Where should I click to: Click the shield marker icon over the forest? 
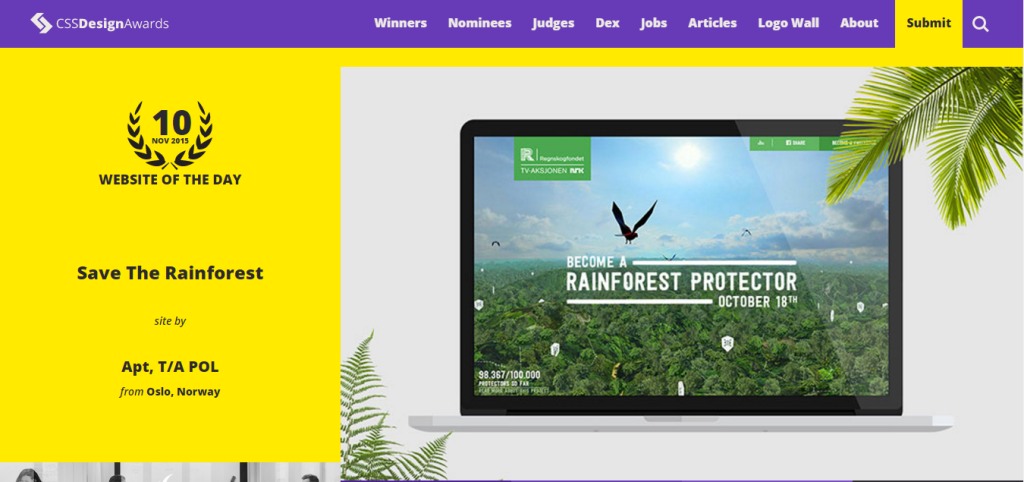click(x=727, y=343)
